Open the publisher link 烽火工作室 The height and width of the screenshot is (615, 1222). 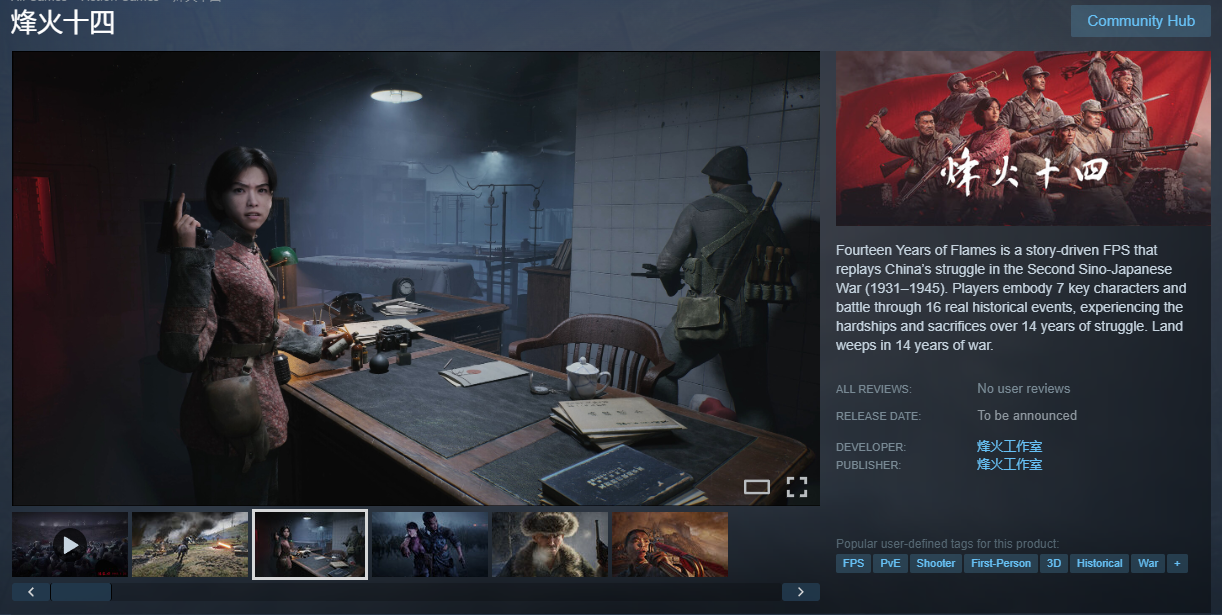(x=1009, y=464)
